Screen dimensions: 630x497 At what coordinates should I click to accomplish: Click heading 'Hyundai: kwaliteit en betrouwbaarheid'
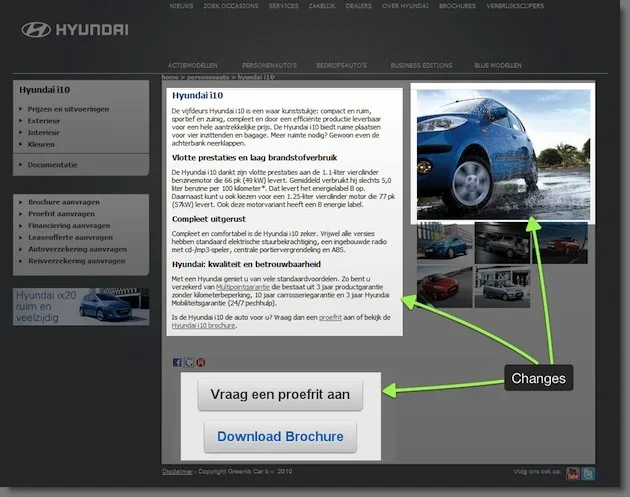click(246, 264)
